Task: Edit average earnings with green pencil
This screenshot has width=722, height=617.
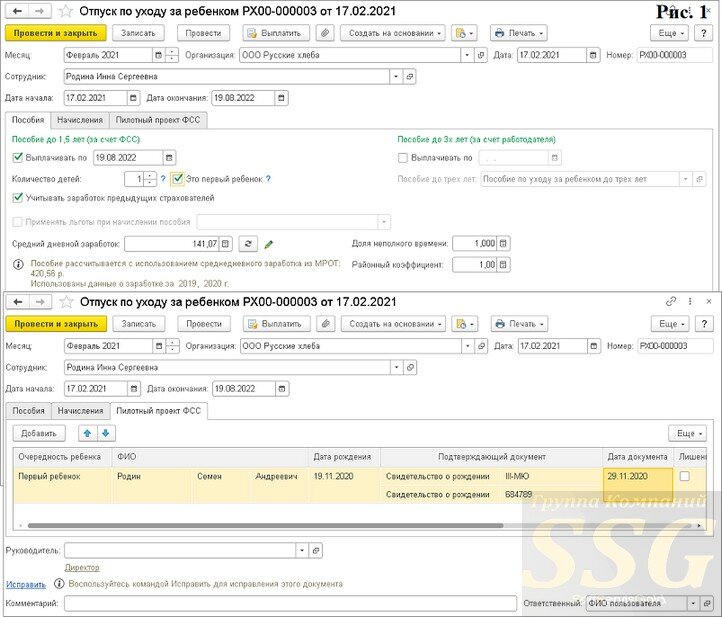Action: [269, 244]
